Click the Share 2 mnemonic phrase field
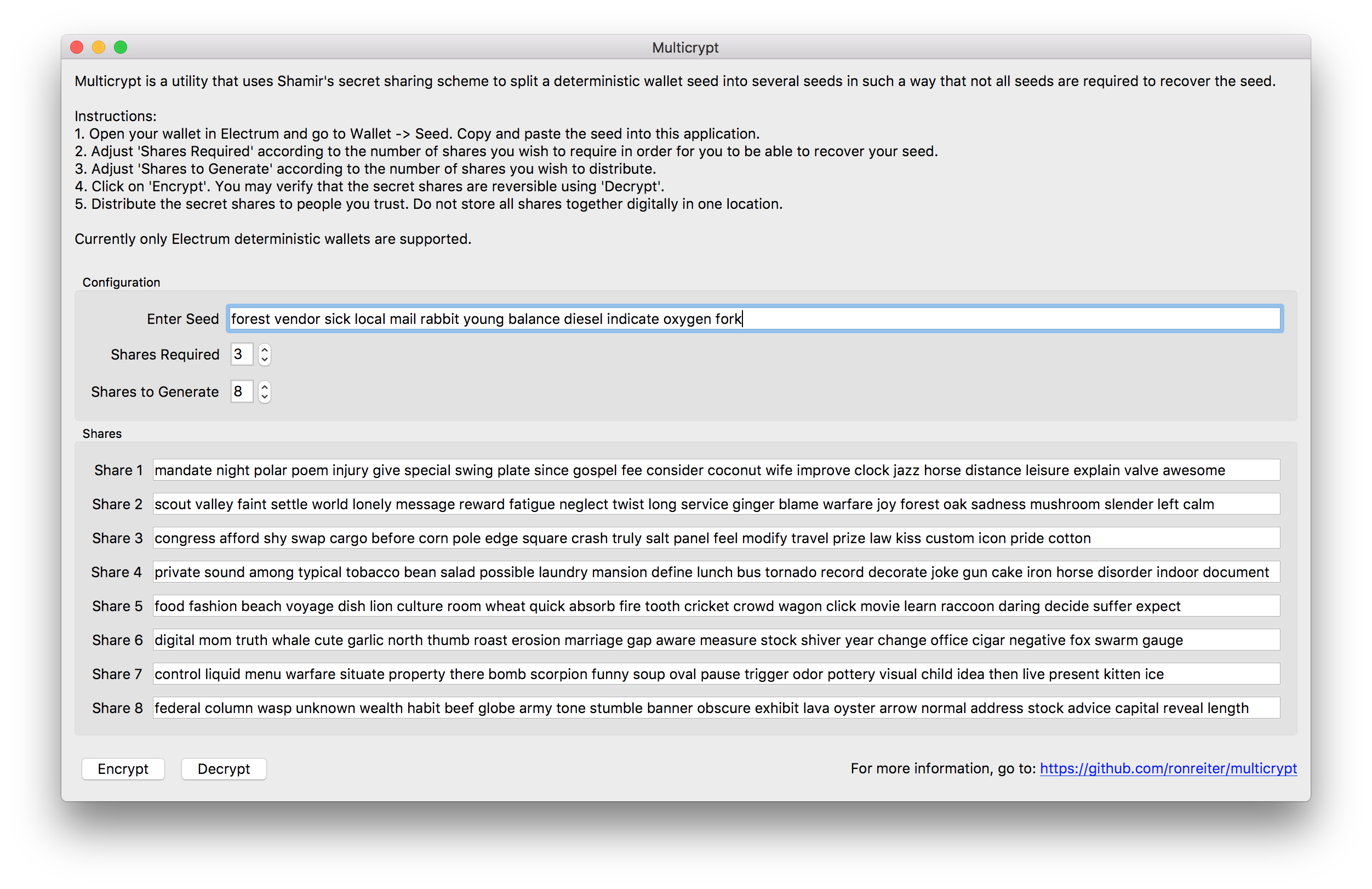Image resolution: width=1372 pixels, height=889 pixels. click(713, 504)
